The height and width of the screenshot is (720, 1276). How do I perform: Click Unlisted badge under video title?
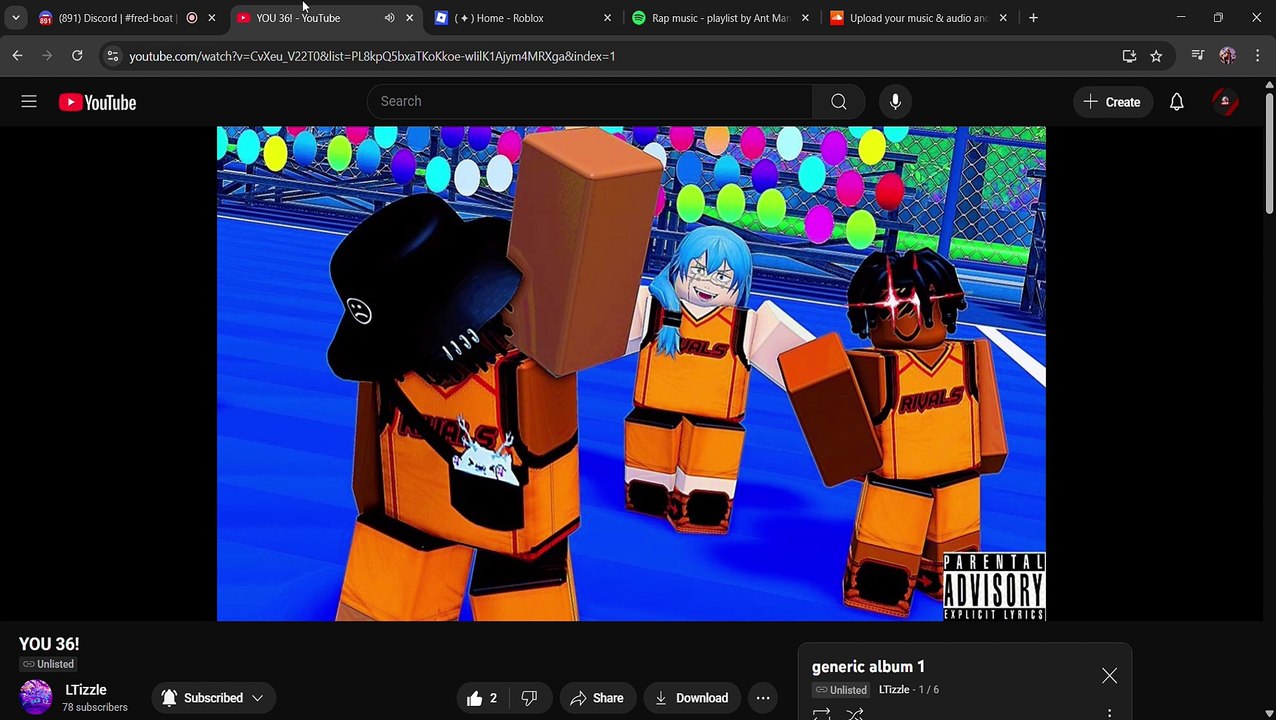(48, 664)
